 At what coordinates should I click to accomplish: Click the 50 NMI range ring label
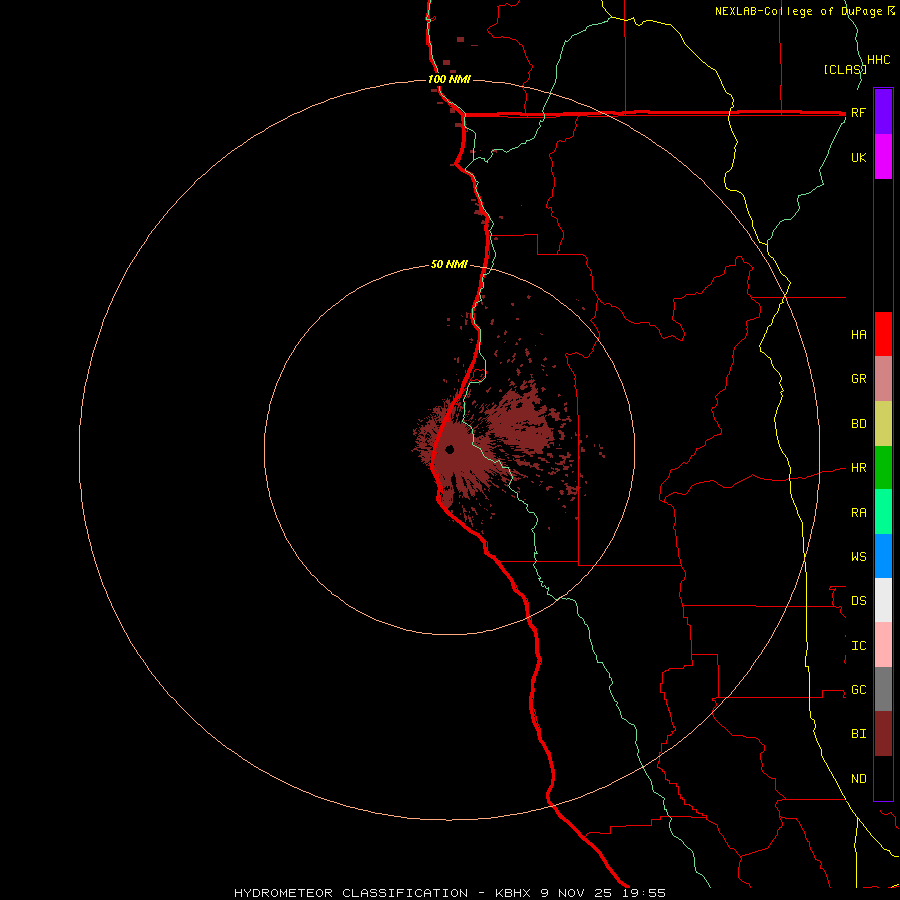pos(449,264)
